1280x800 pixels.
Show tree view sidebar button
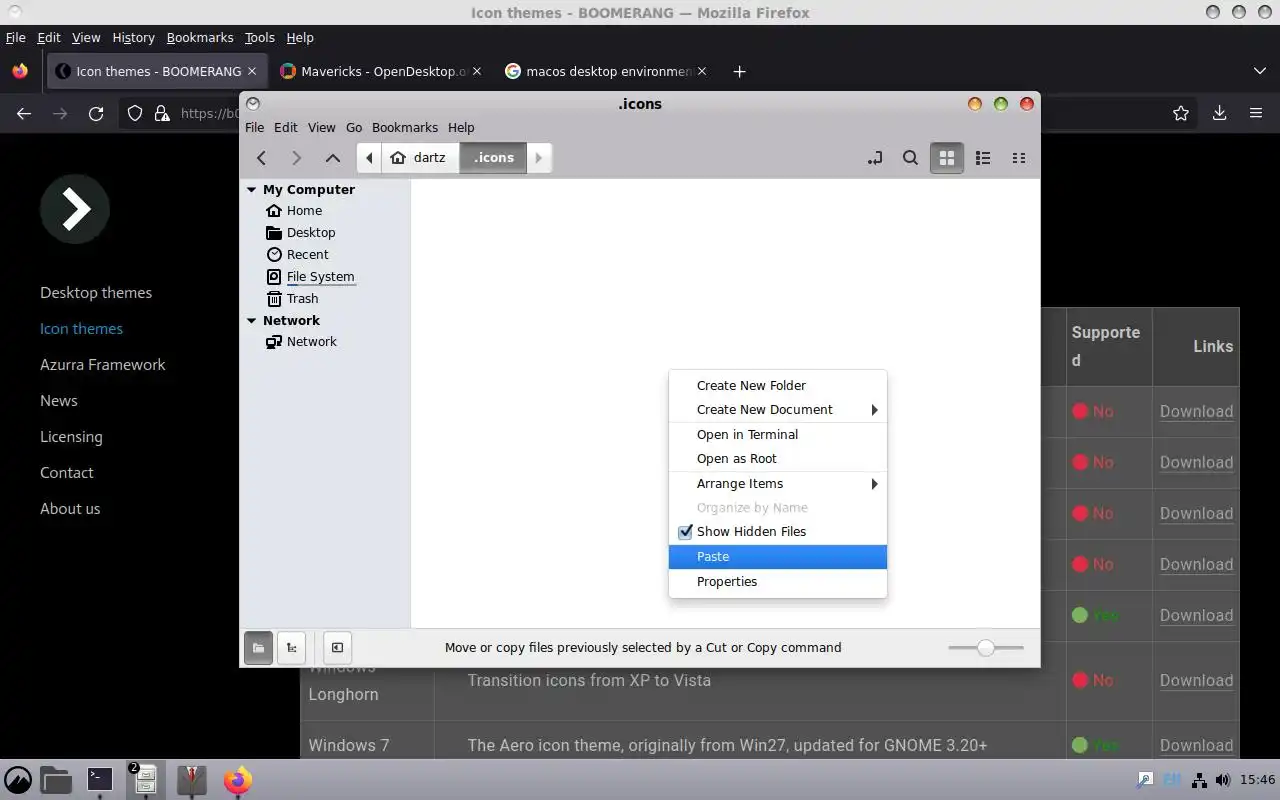(x=291, y=648)
